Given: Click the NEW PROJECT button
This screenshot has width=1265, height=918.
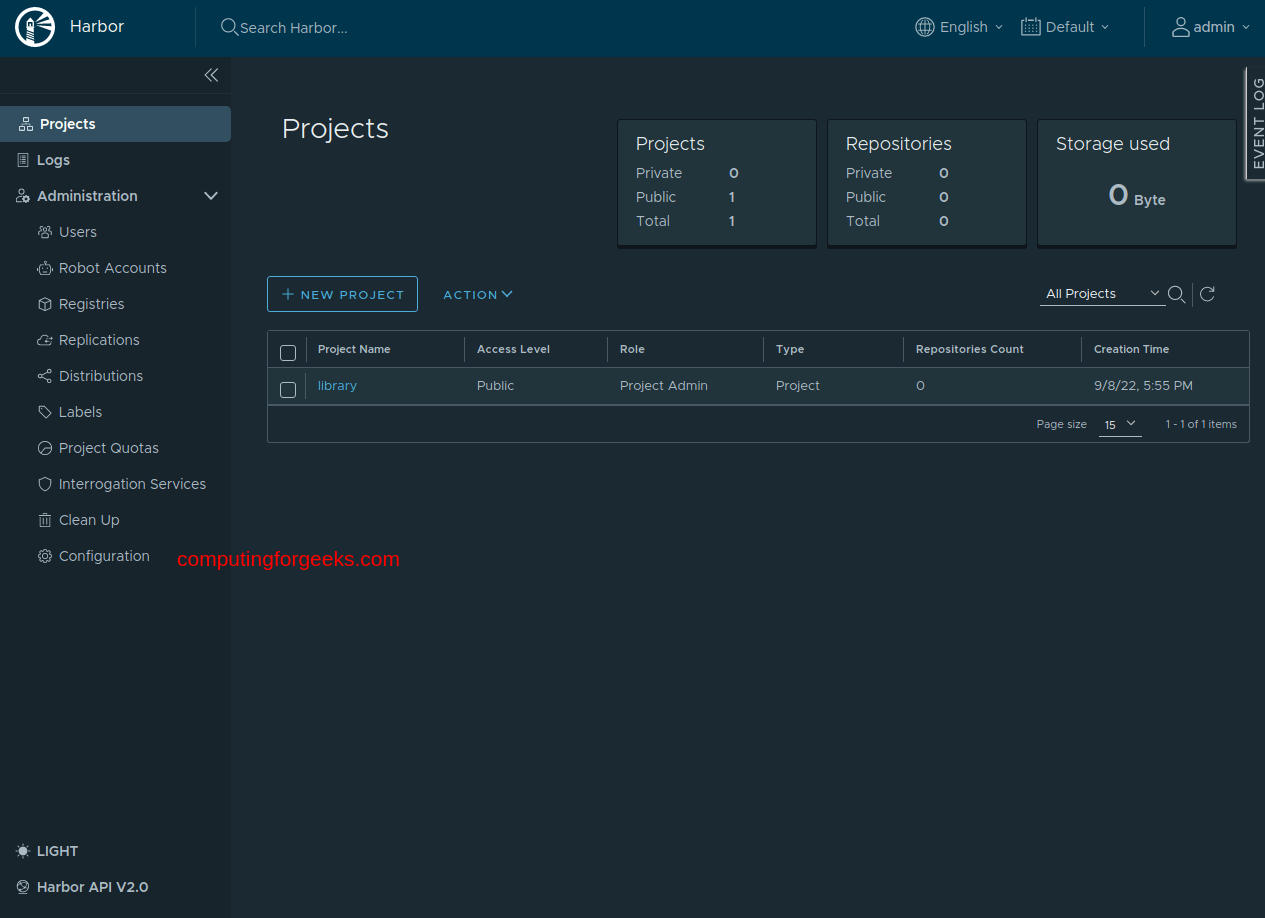Looking at the screenshot, I should click(x=342, y=294).
